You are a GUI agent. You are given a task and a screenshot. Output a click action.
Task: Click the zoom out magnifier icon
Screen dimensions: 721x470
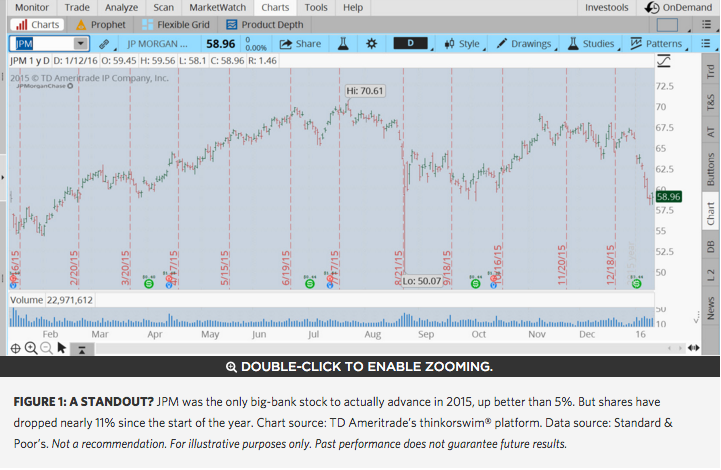click(x=46, y=348)
